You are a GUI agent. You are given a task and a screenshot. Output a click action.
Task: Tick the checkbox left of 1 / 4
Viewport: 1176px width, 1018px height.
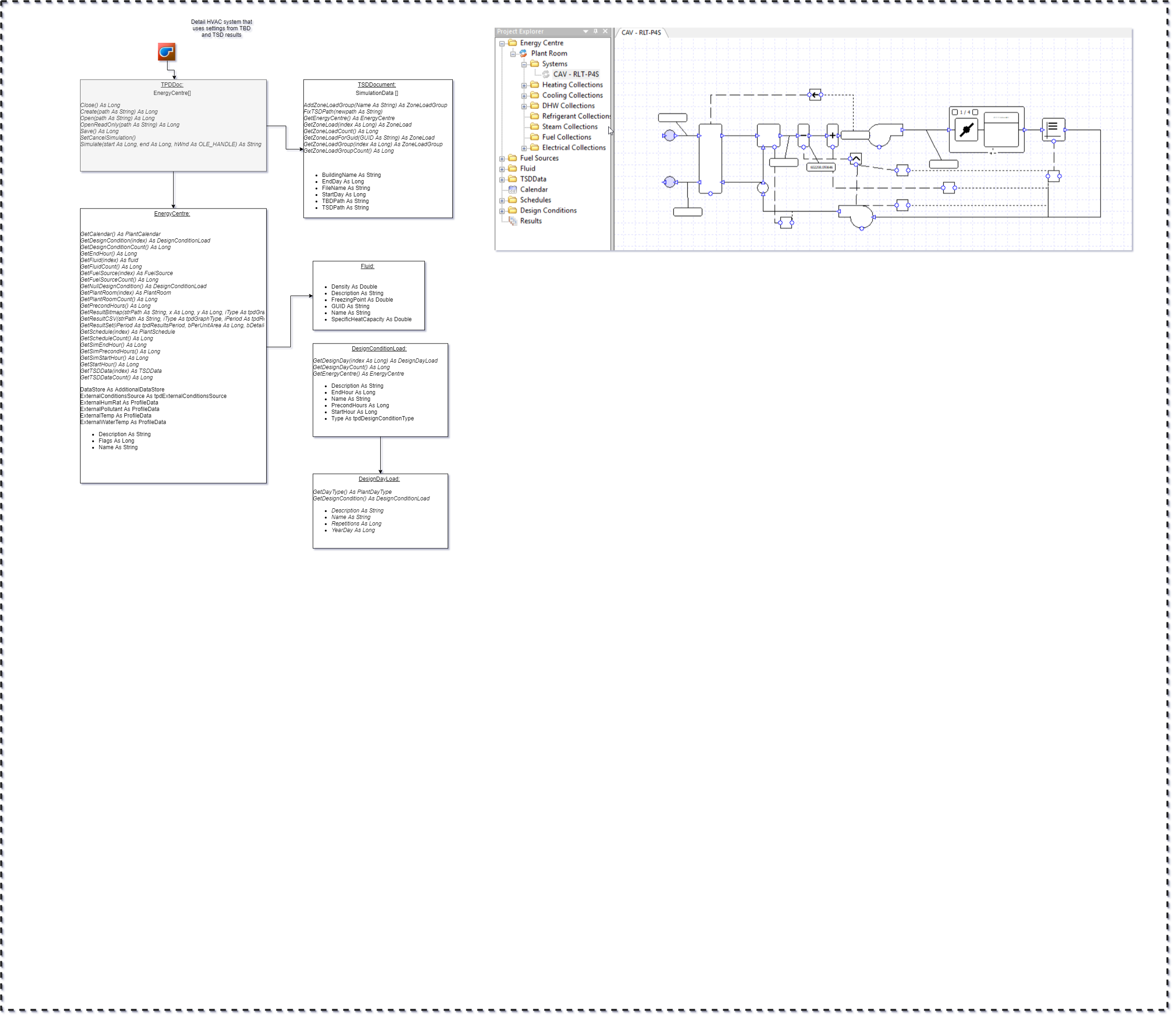click(955, 113)
